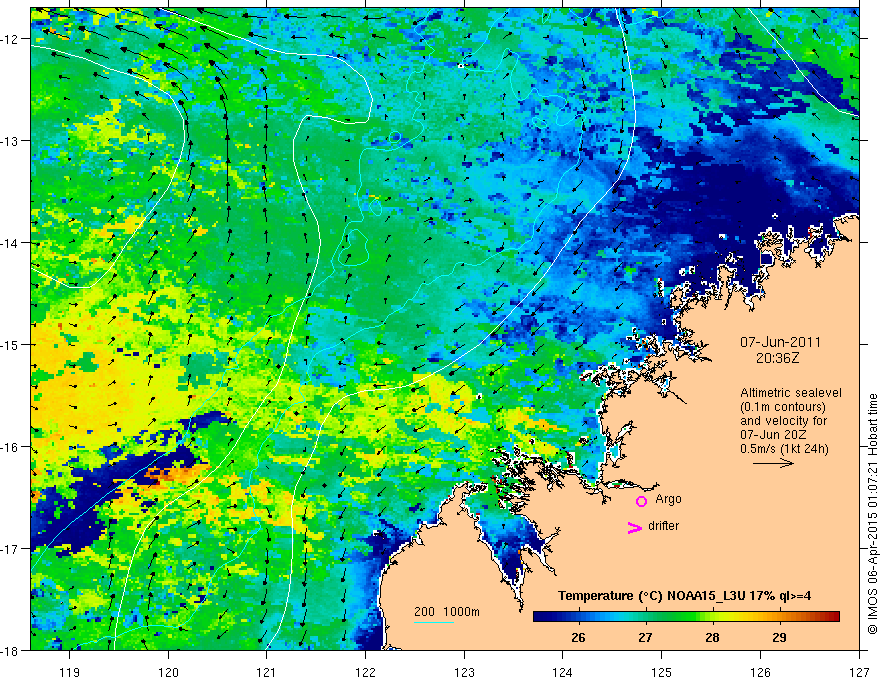
Task: Click the magenta drifter arrow symbol
Action: coord(635,527)
